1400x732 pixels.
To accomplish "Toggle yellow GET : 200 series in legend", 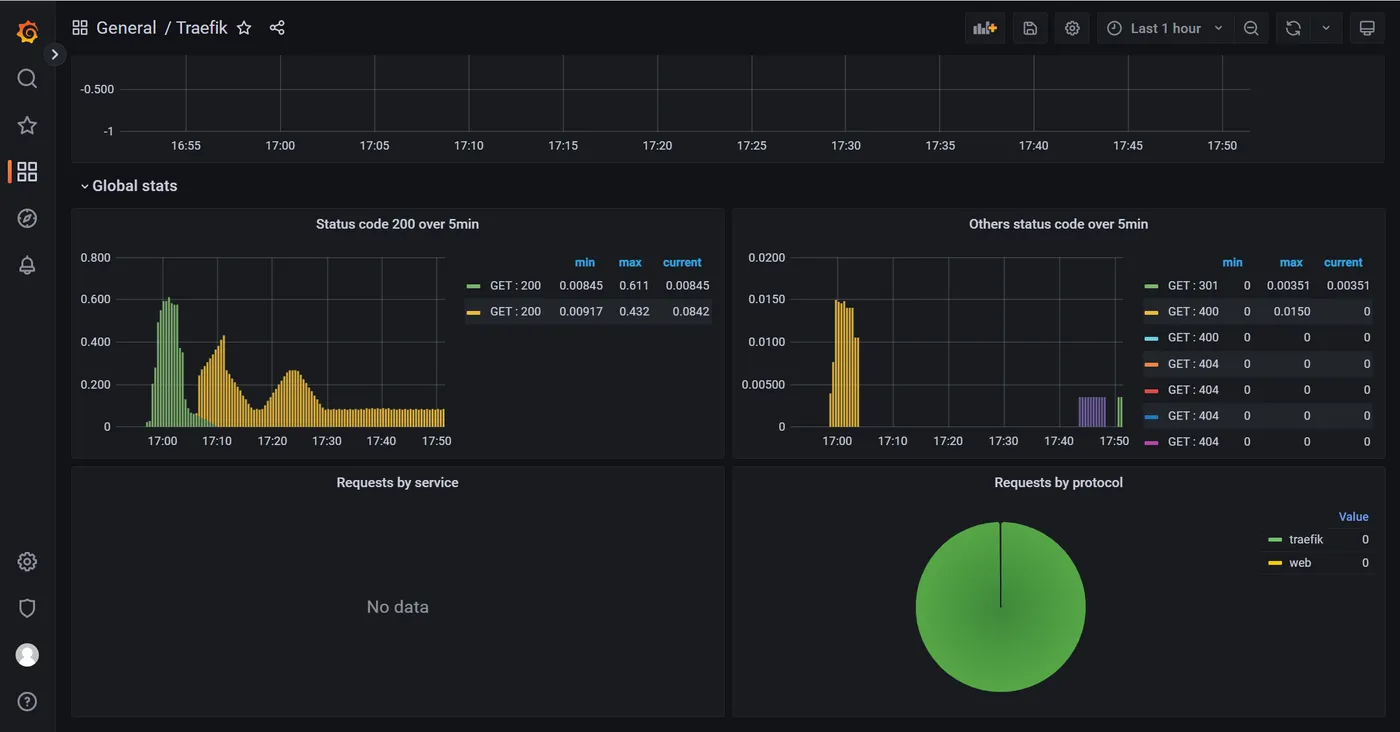I will click(x=515, y=312).
